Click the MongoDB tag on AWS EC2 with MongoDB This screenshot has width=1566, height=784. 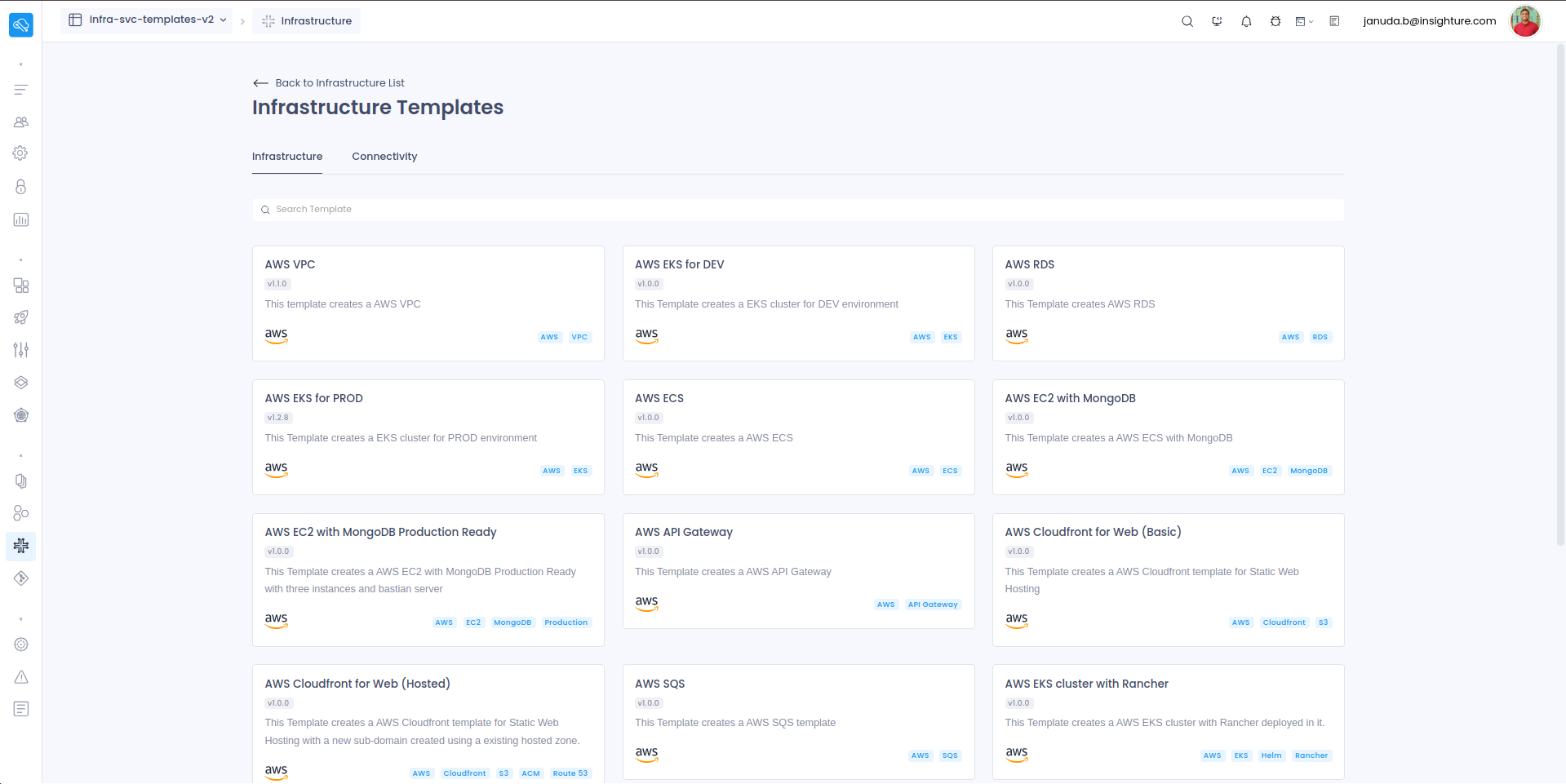click(1309, 471)
